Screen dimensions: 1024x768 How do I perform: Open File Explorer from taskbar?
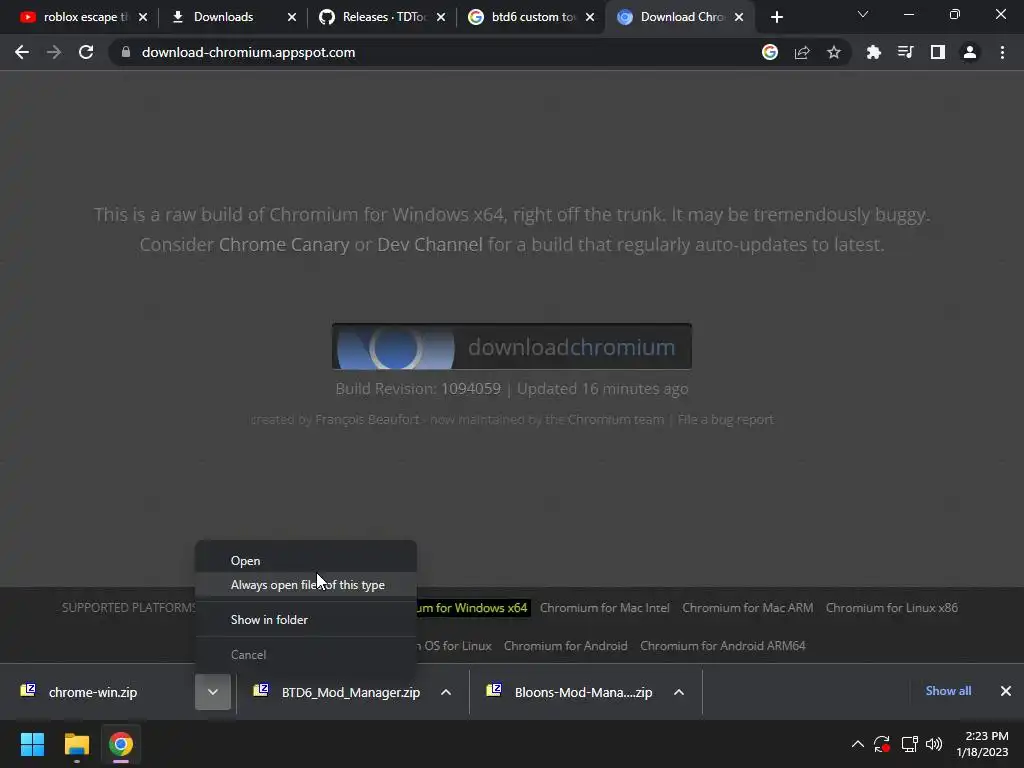[76, 744]
